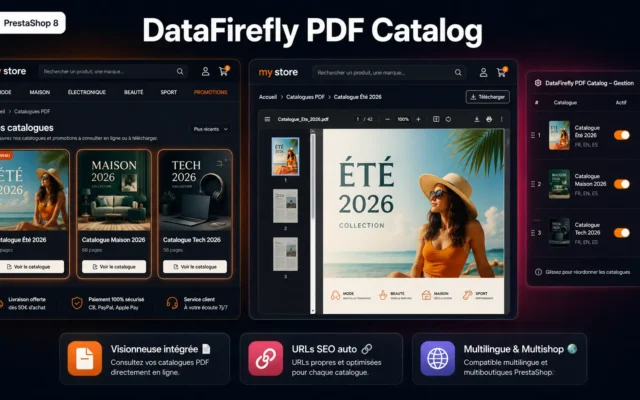
Task: Click the drag handle of catalogue row 1
Action: [x=533, y=135]
